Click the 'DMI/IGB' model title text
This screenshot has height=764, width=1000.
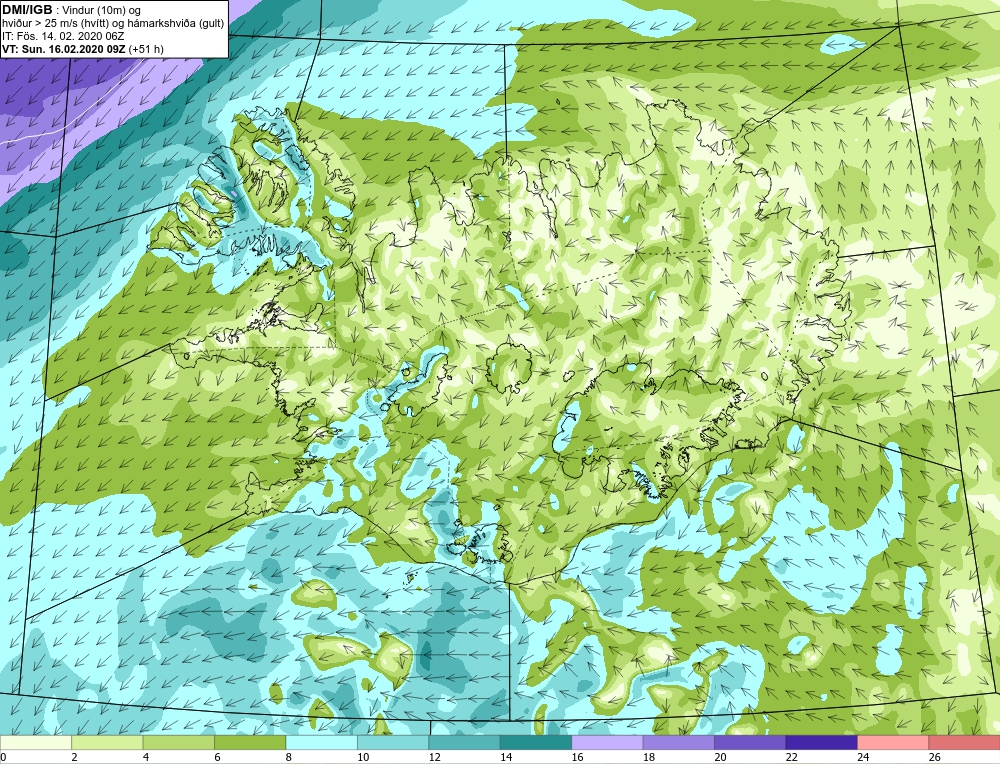click(x=27, y=10)
